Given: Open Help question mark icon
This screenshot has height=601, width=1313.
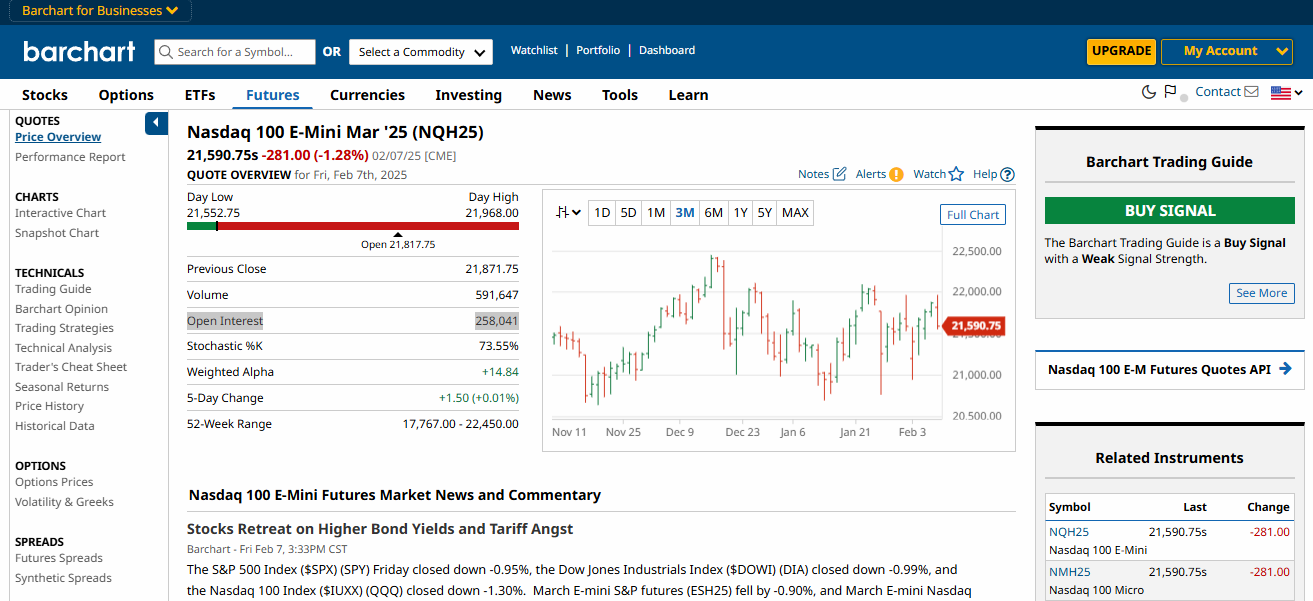Looking at the screenshot, I should pos(994,174).
